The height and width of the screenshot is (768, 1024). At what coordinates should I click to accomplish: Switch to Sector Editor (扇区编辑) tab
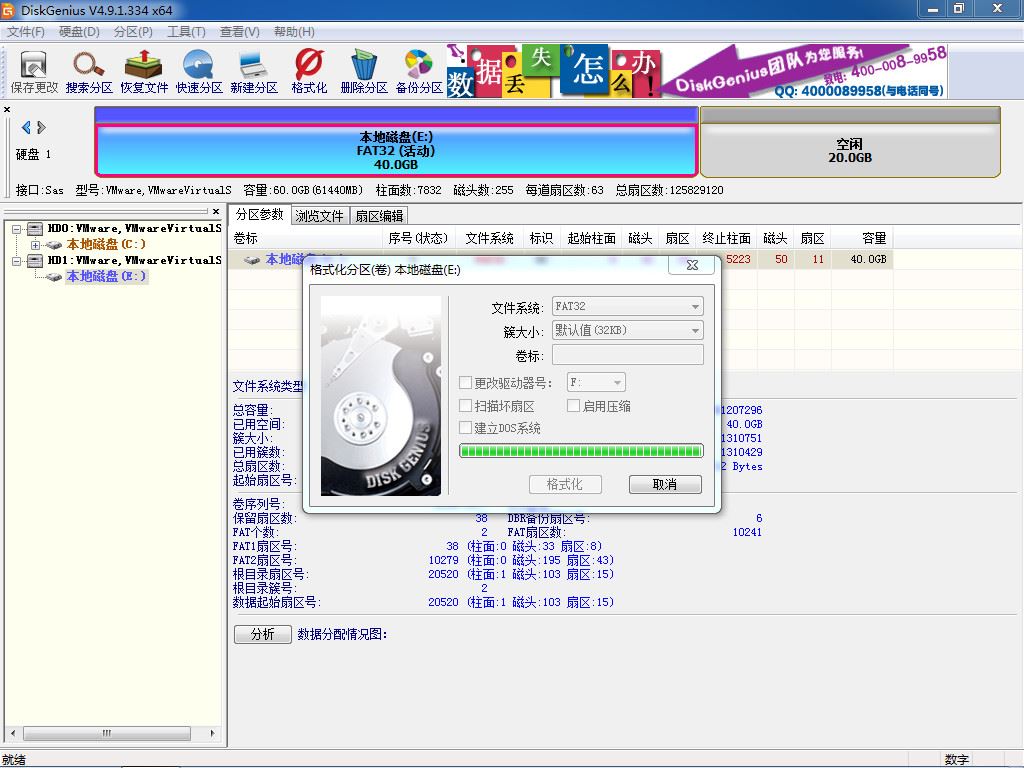click(379, 216)
